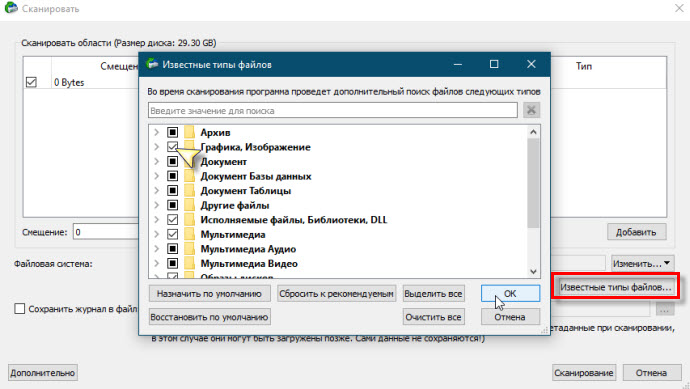Click the search field Введите значение для поиска
690x389 pixels.
tap(333, 110)
